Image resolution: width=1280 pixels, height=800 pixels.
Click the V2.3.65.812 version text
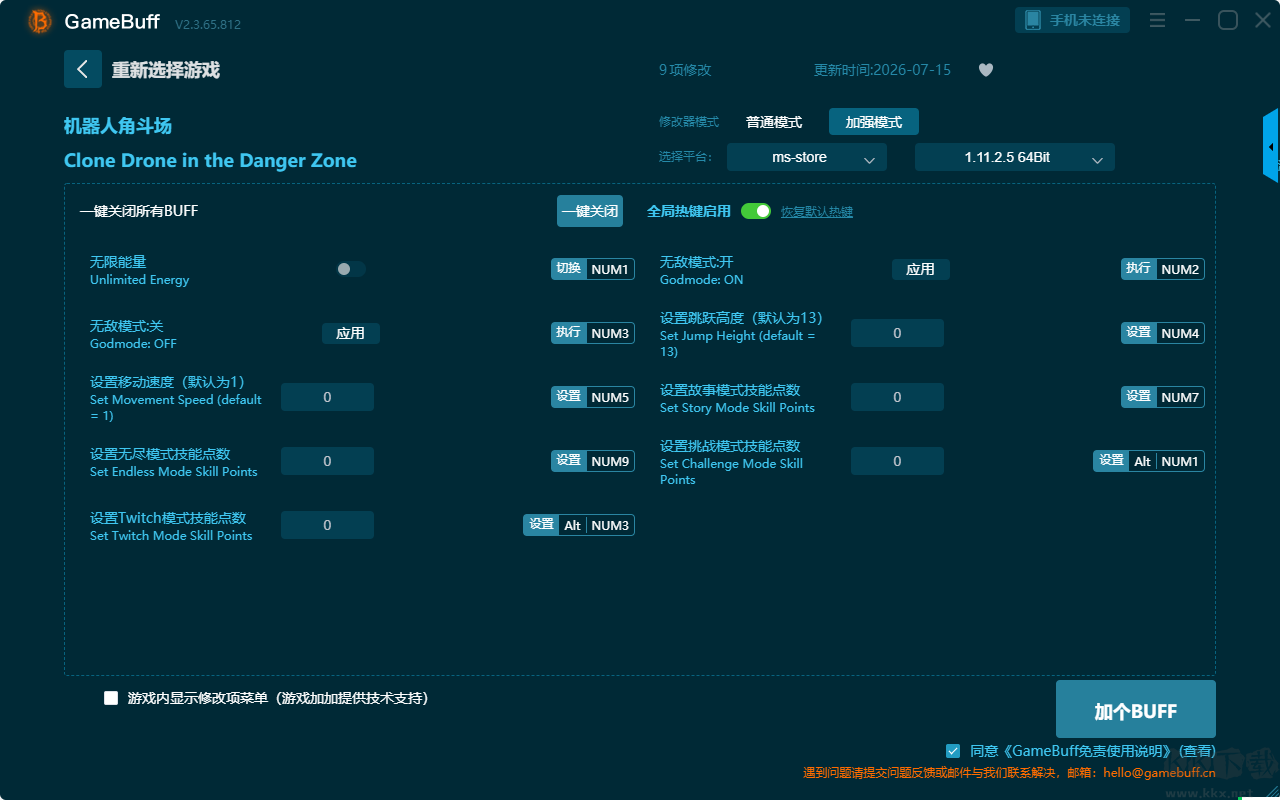click(x=208, y=24)
